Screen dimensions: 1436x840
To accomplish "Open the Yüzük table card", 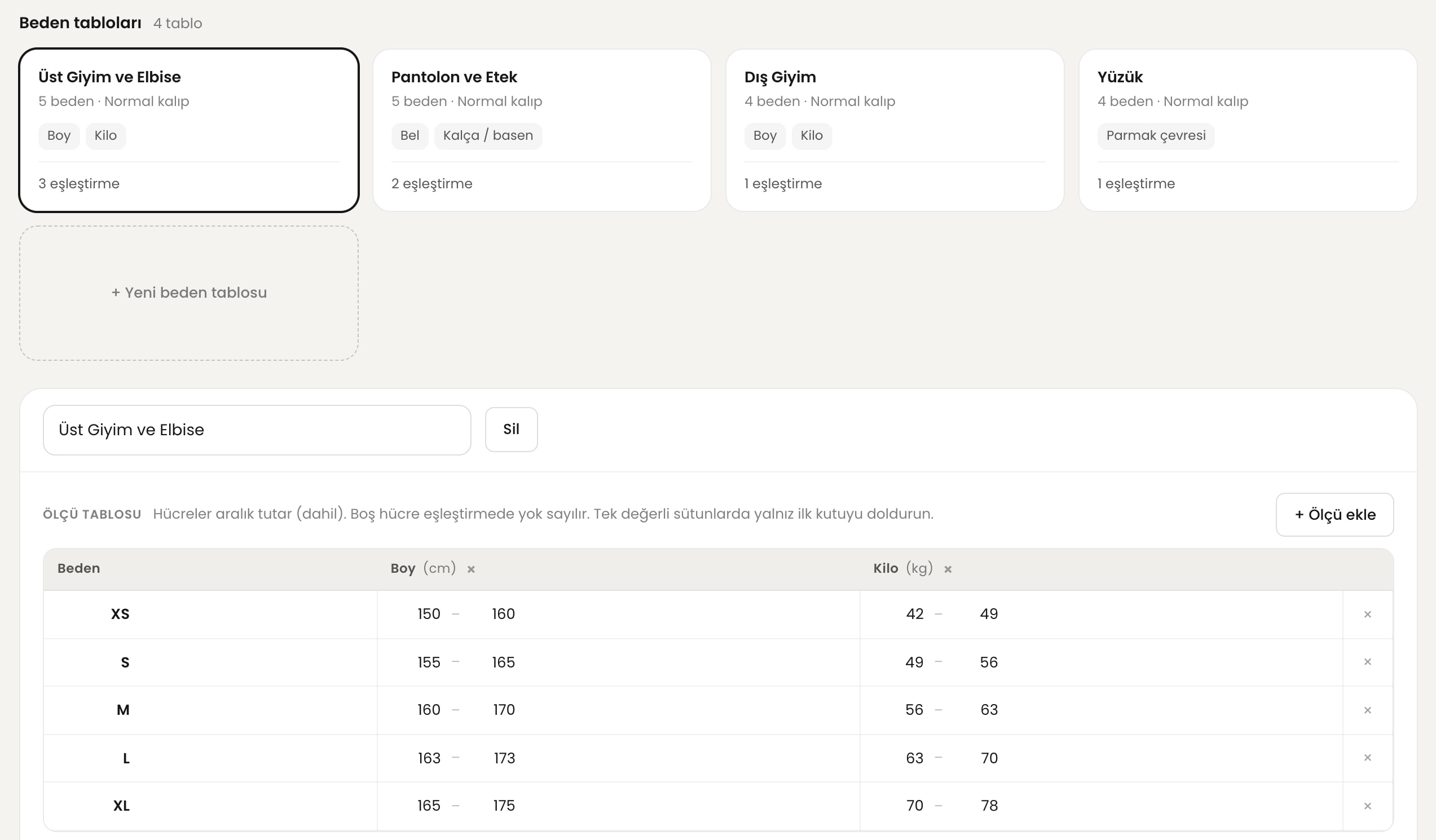I will [x=1248, y=130].
